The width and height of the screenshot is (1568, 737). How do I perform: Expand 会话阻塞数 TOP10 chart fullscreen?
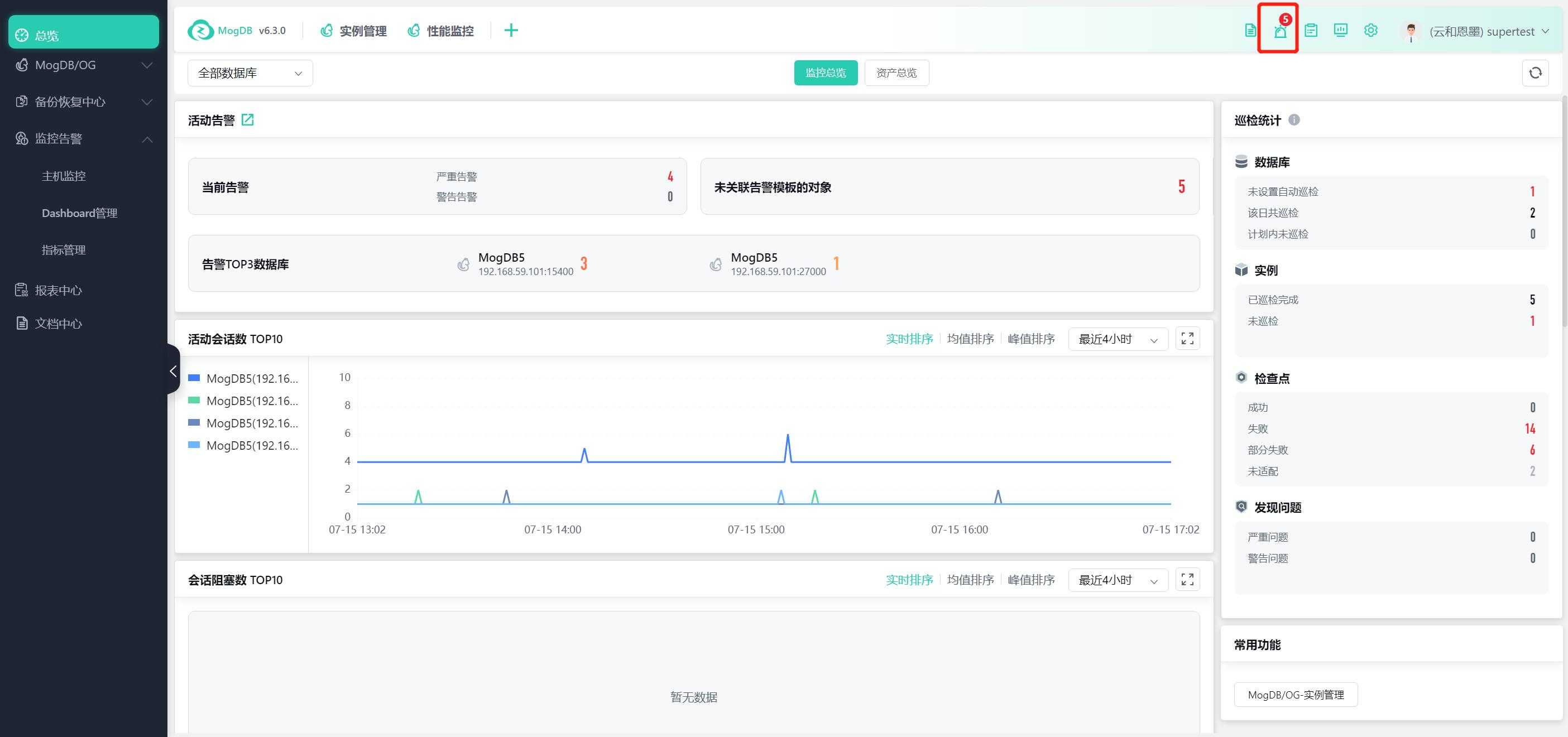pos(1187,580)
